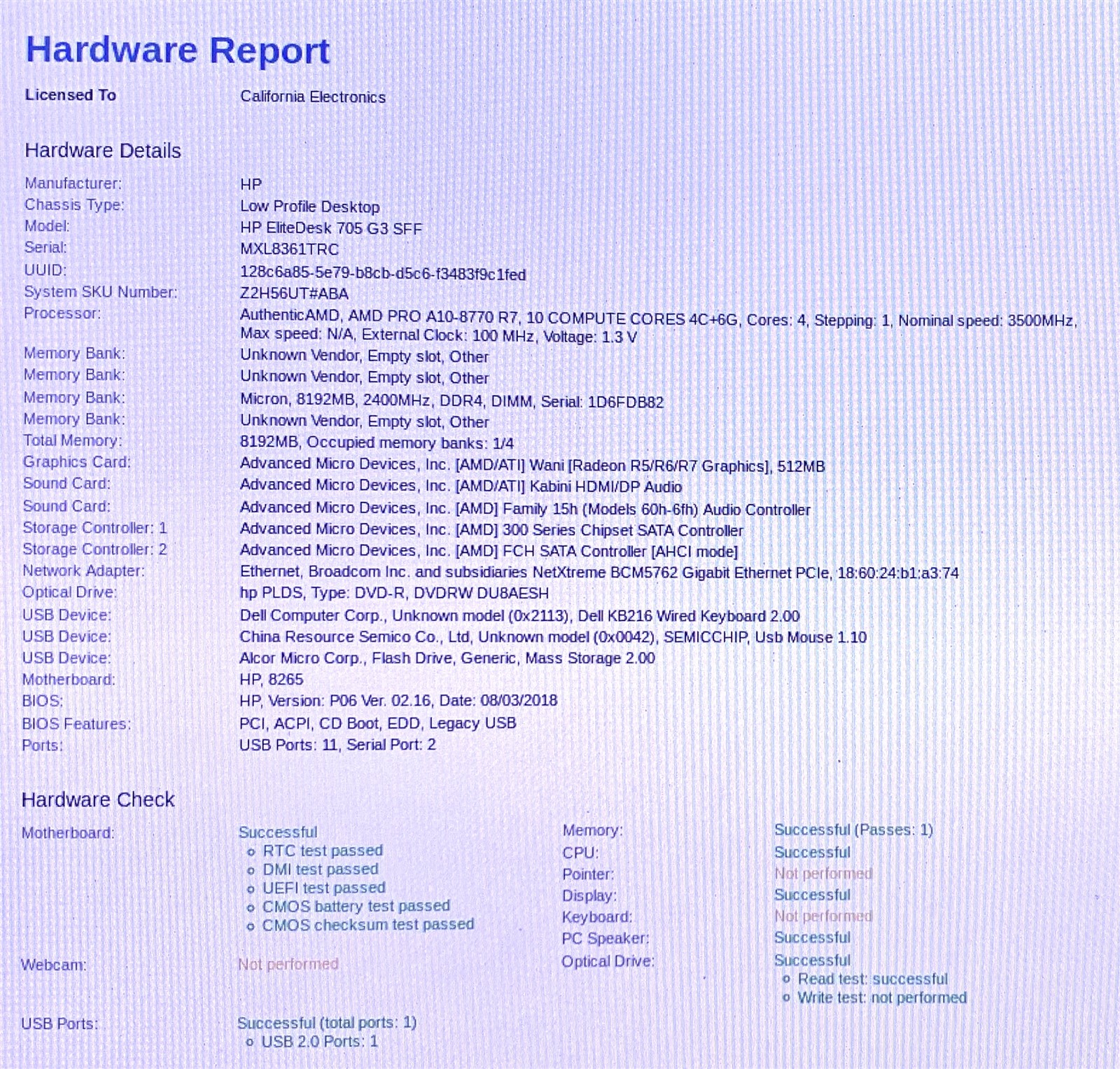The image size is (1120, 1069).
Task: Select the Memory Successful (Passes: 1) status
Action: pyautogui.click(x=853, y=830)
